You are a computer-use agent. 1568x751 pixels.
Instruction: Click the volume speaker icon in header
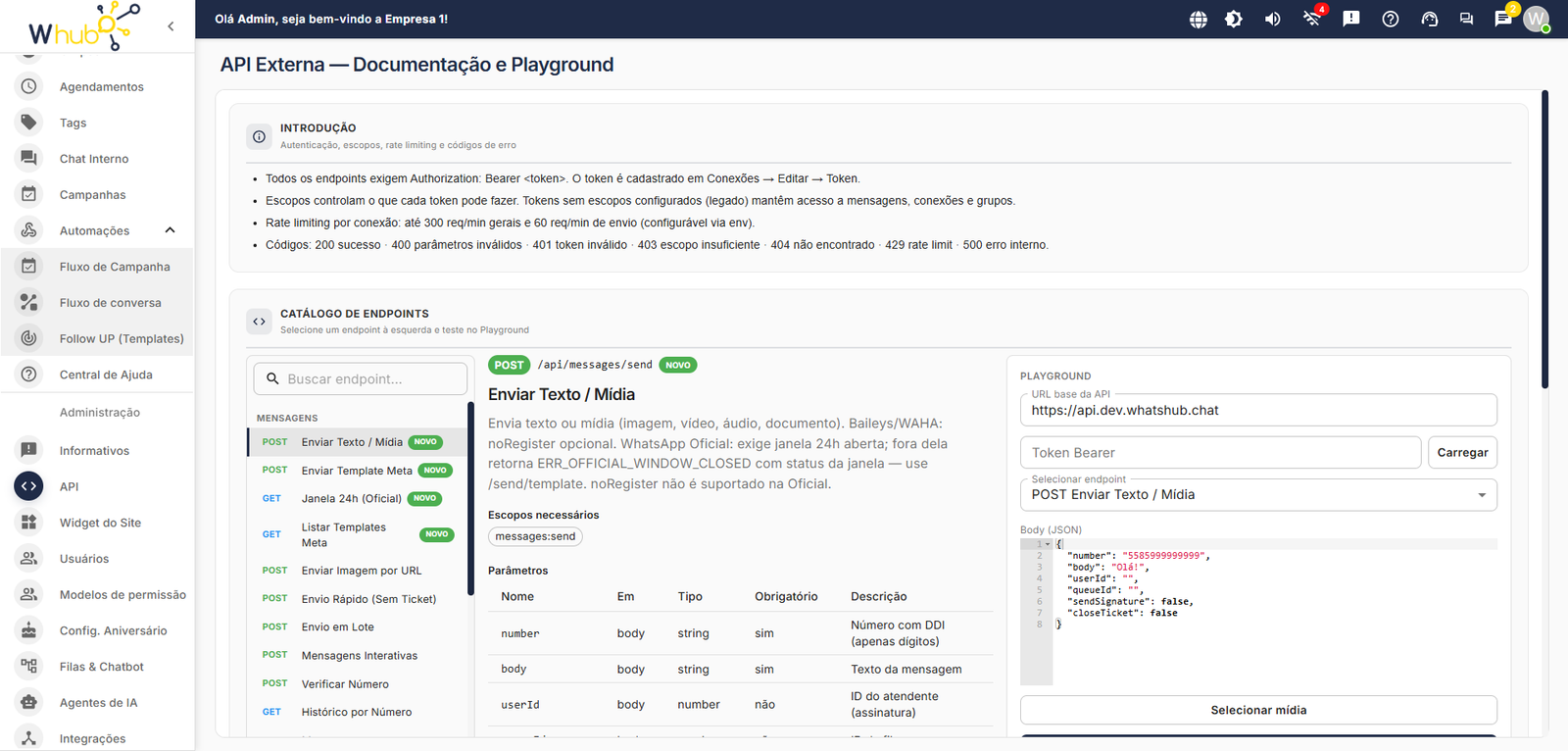(x=1272, y=19)
